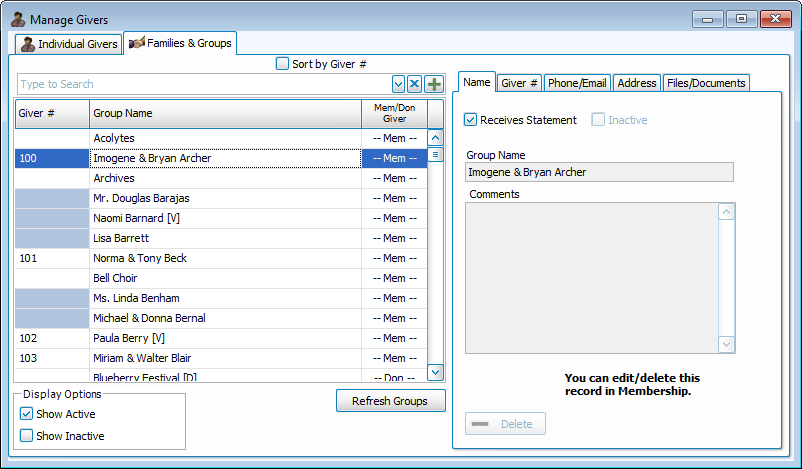The width and height of the screenshot is (802, 469).
Task: Clear the search with the X icon
Action: tap(415, 85)
